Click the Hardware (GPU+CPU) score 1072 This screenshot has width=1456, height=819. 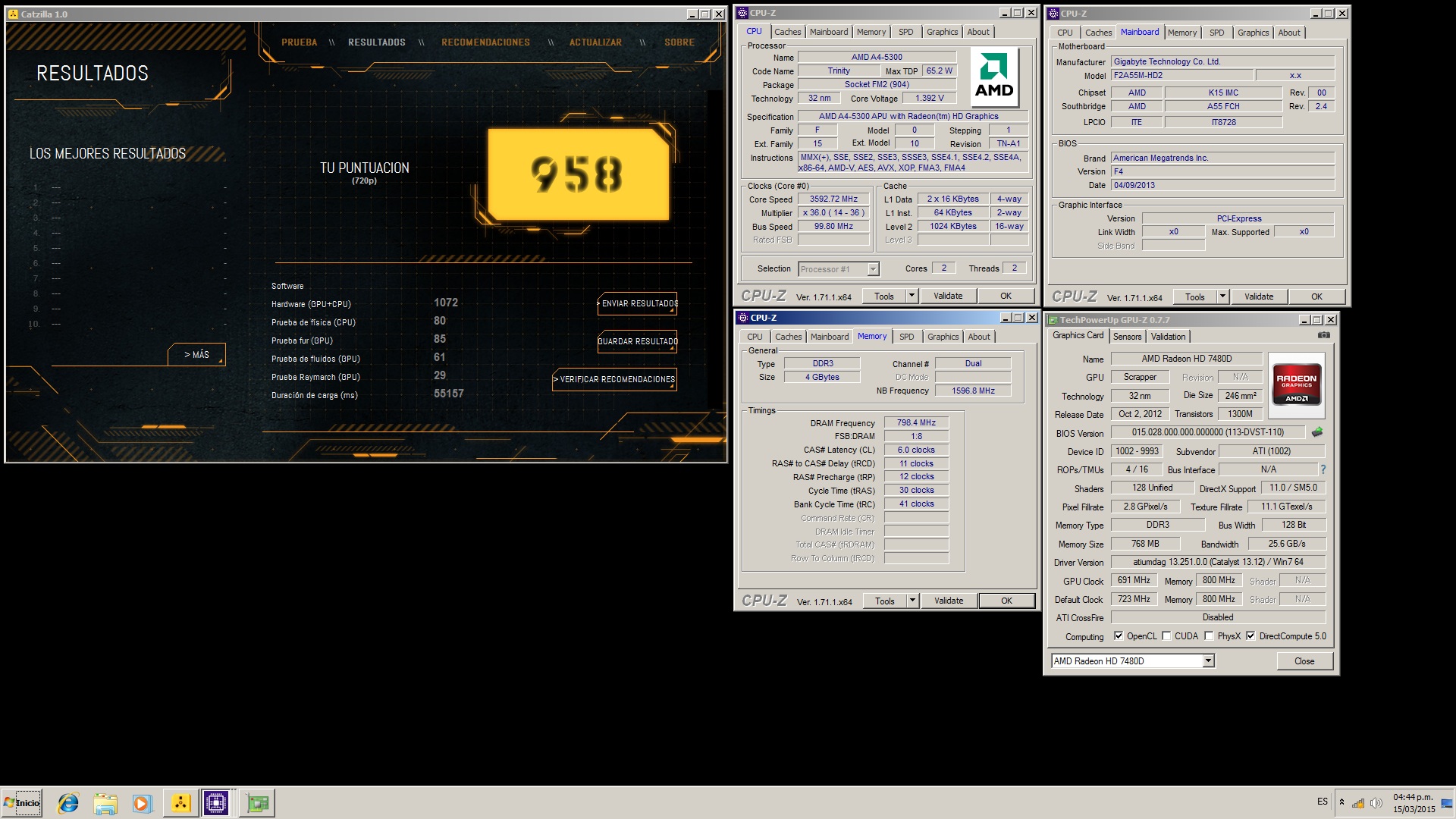446,303
